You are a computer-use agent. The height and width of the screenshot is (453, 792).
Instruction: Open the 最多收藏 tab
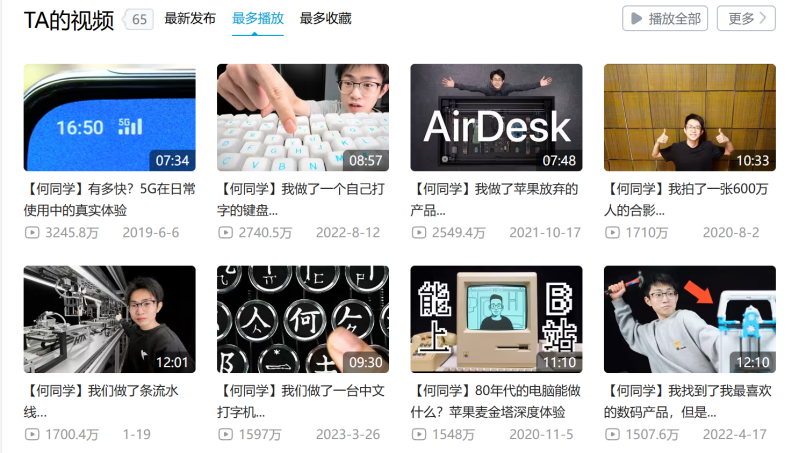click(x=325, y=19)
